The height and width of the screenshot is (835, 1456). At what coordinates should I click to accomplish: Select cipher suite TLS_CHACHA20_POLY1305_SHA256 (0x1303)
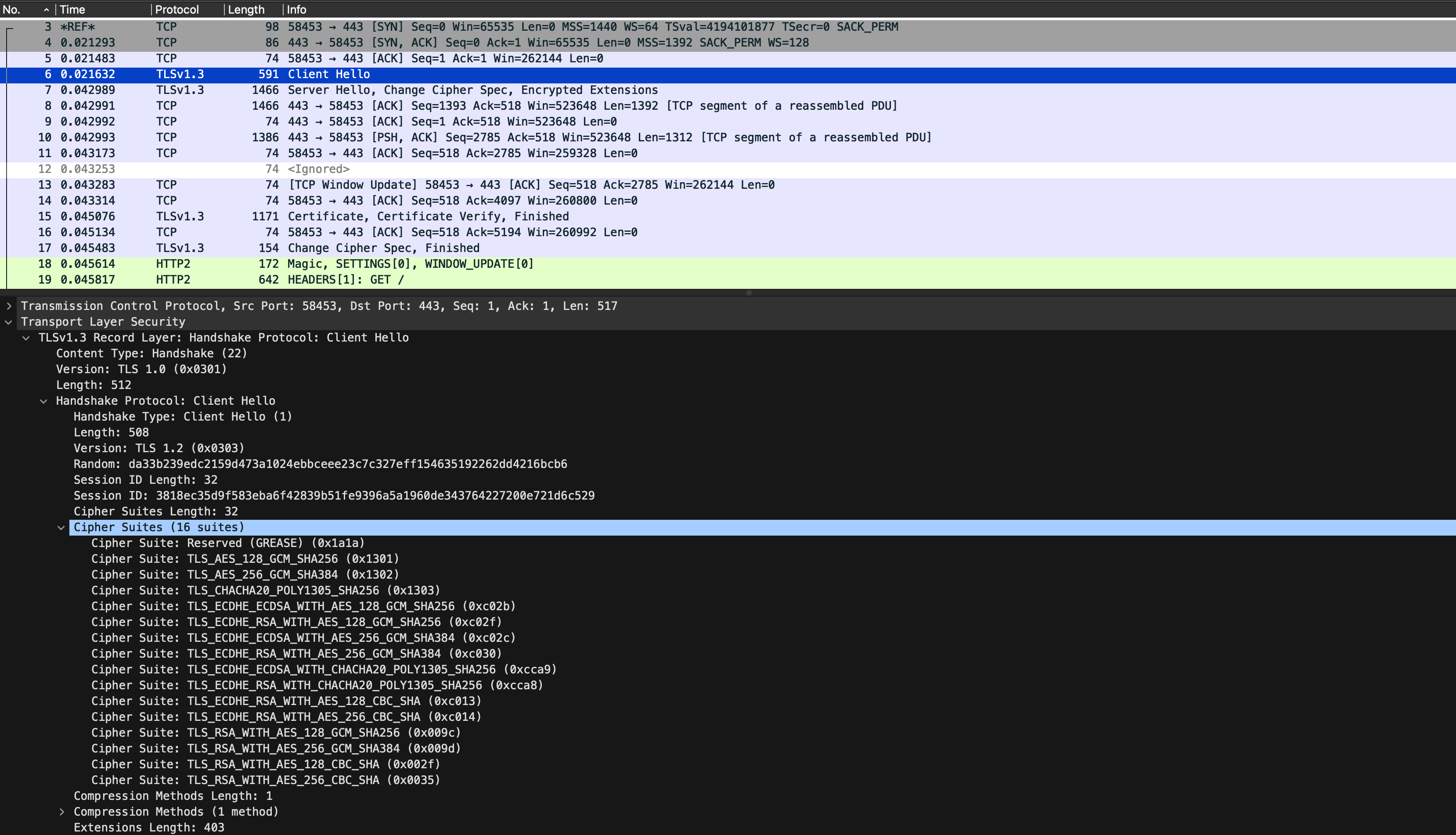tap(266, 591)
